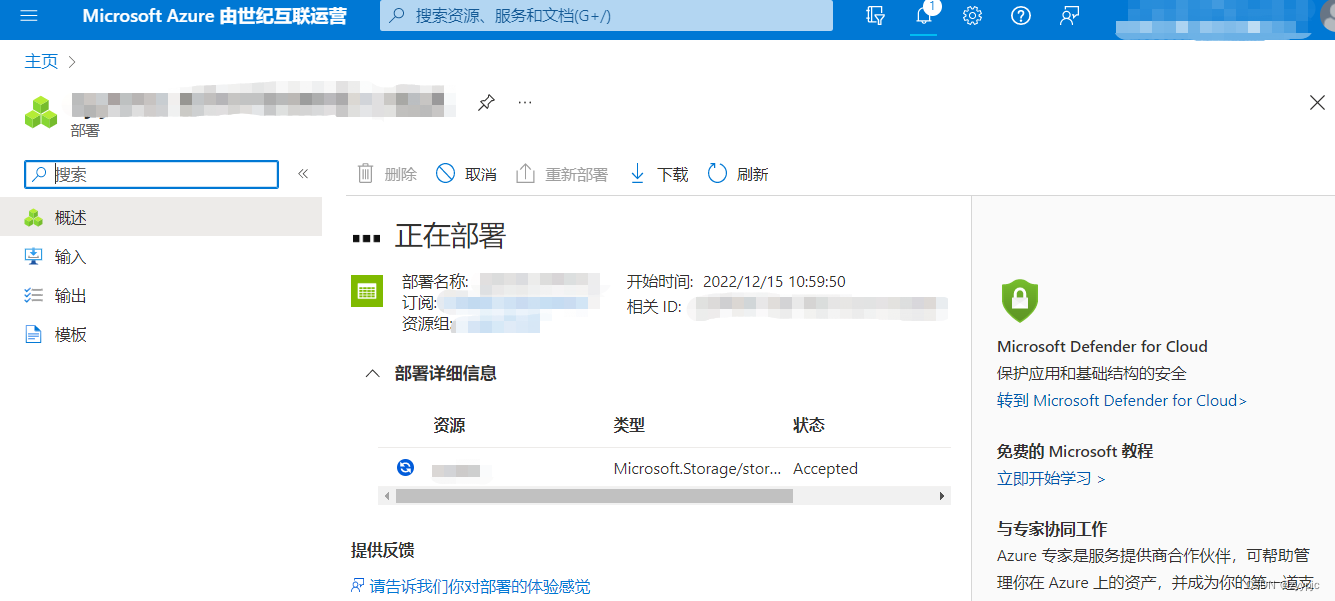1335x601 pixels.
Task: Open the portal settings gear
Action: click(972, 16)
